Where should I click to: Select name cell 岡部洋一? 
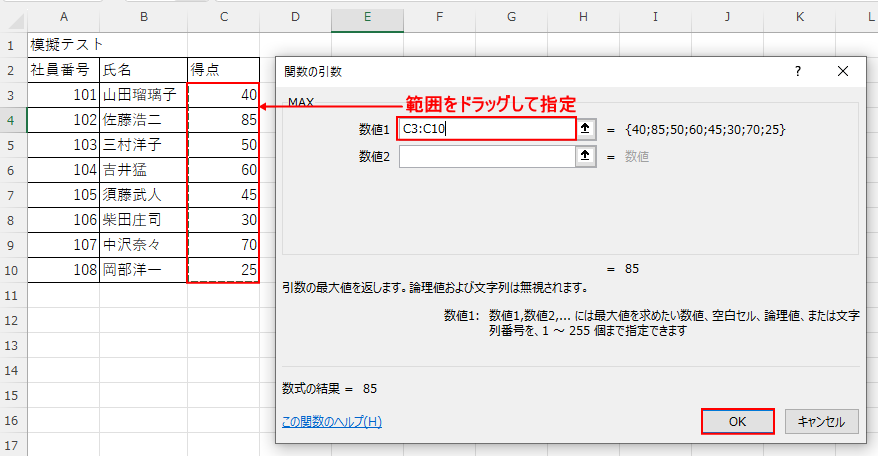point(144,270)
